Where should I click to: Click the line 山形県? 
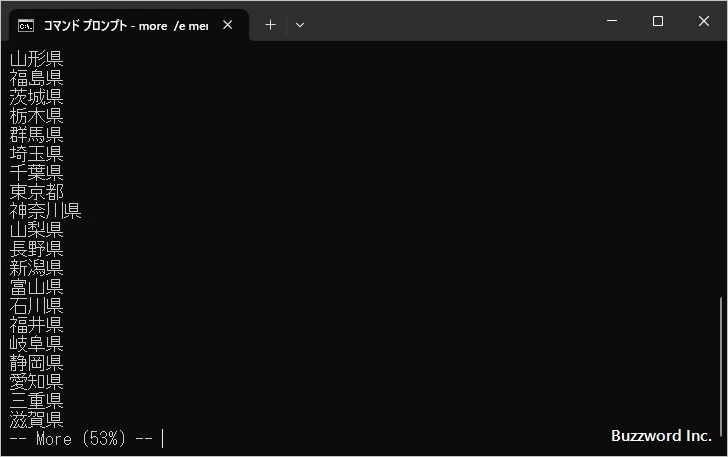coord(36,59)
